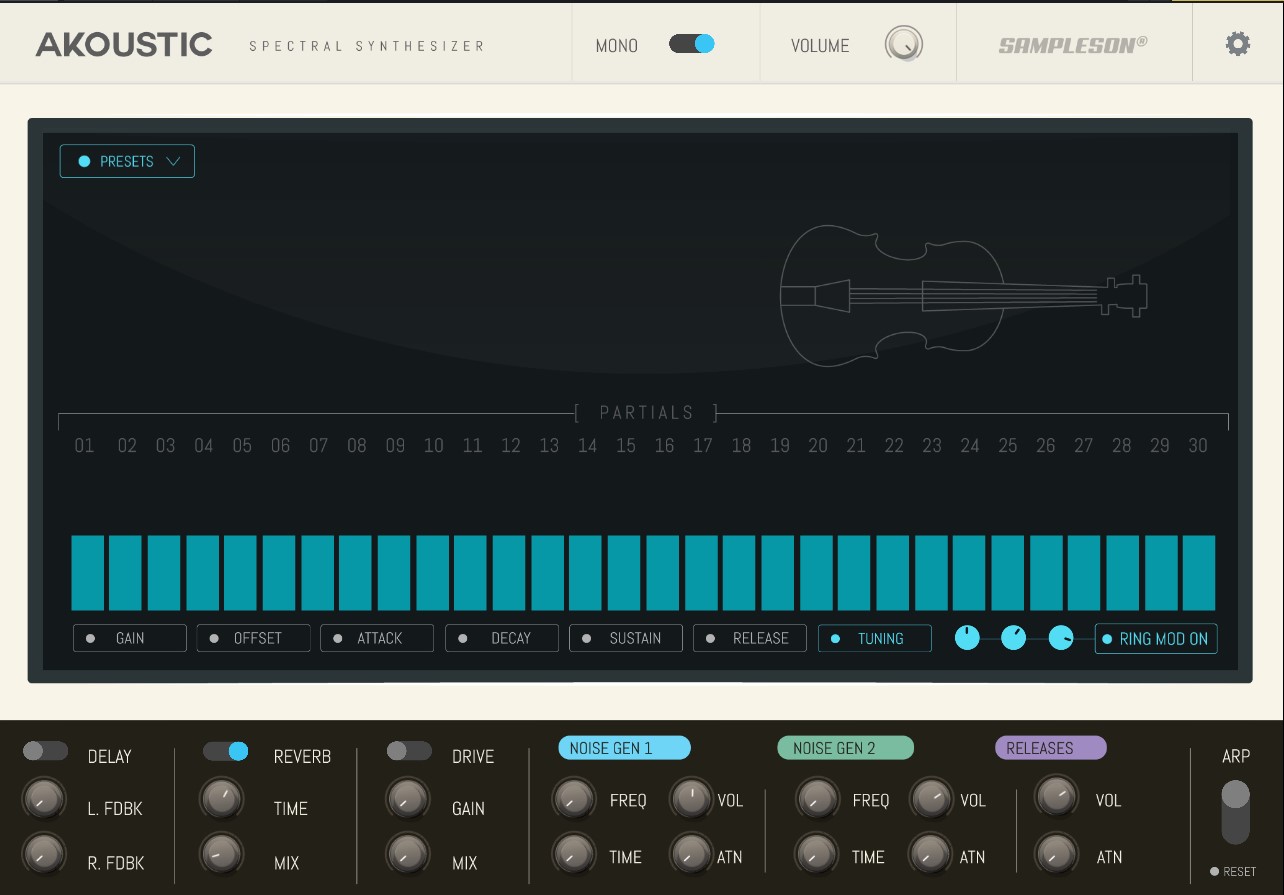This screenshot has height=895, width=1284.
Task: Click the violin instrument illustration
Action: tap(962, 296)
